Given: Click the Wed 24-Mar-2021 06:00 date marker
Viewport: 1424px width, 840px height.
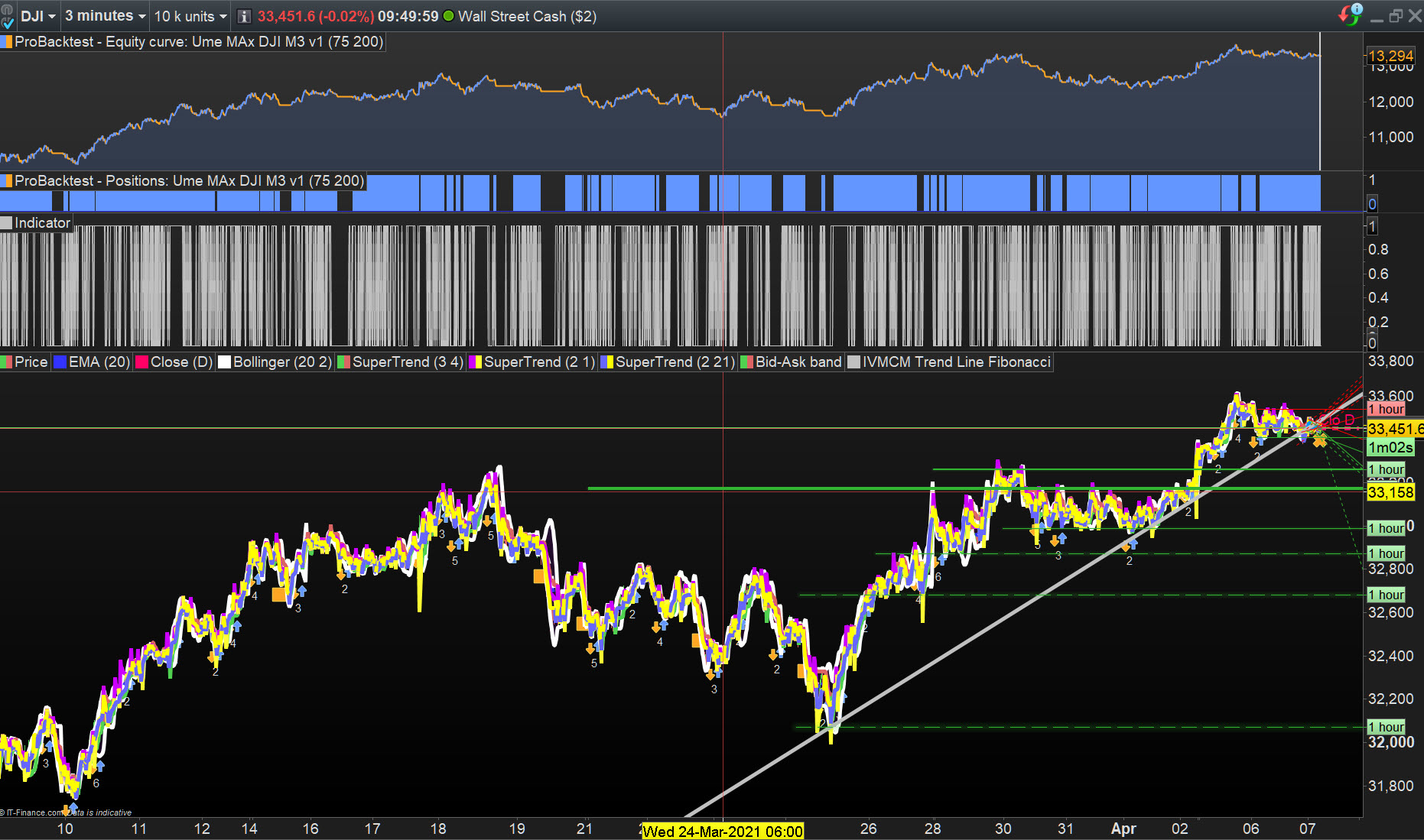Looking at the screenshot, I should (723, 832).
